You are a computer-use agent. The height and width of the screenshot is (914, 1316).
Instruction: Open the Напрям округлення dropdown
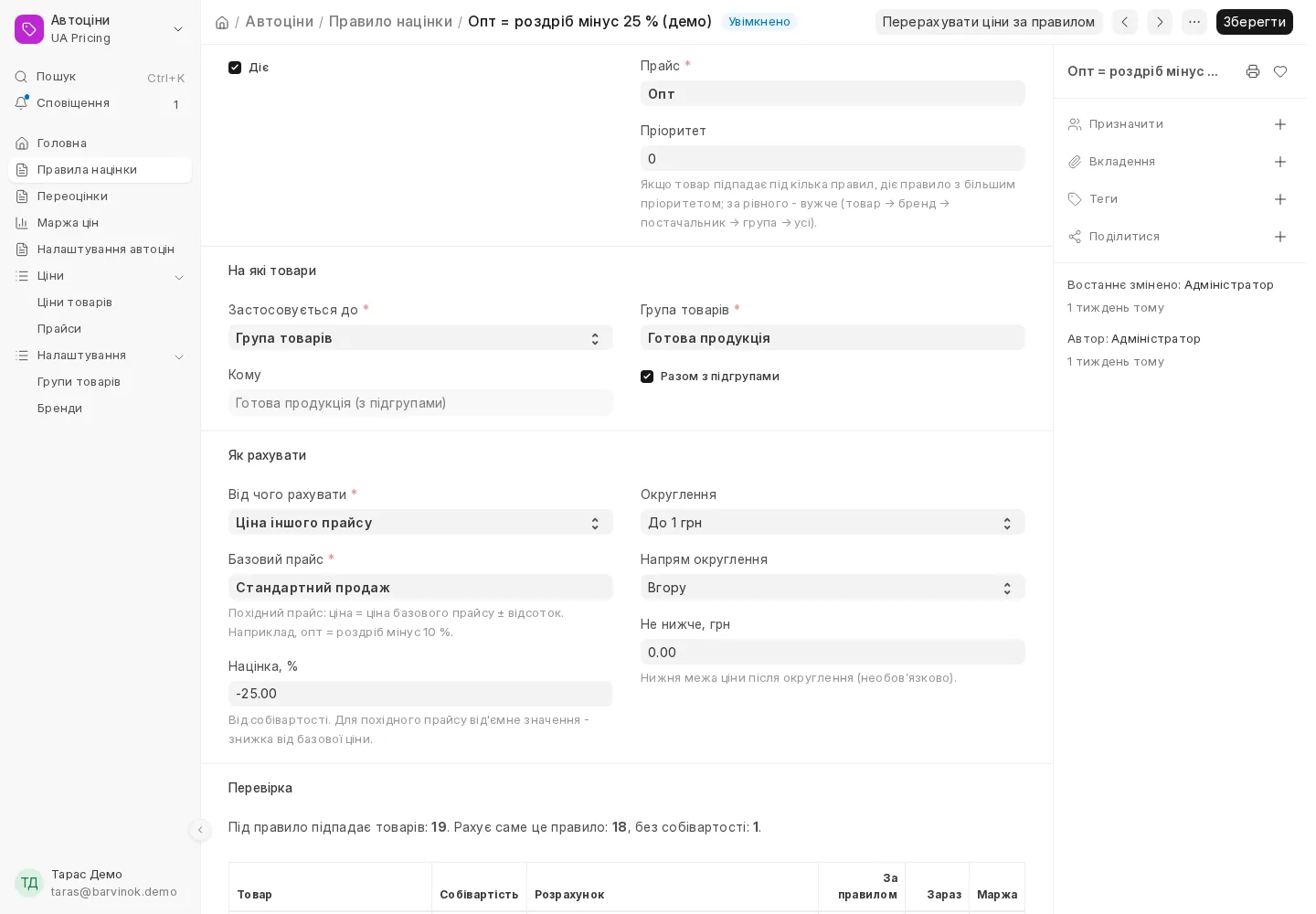click(833, 588)
